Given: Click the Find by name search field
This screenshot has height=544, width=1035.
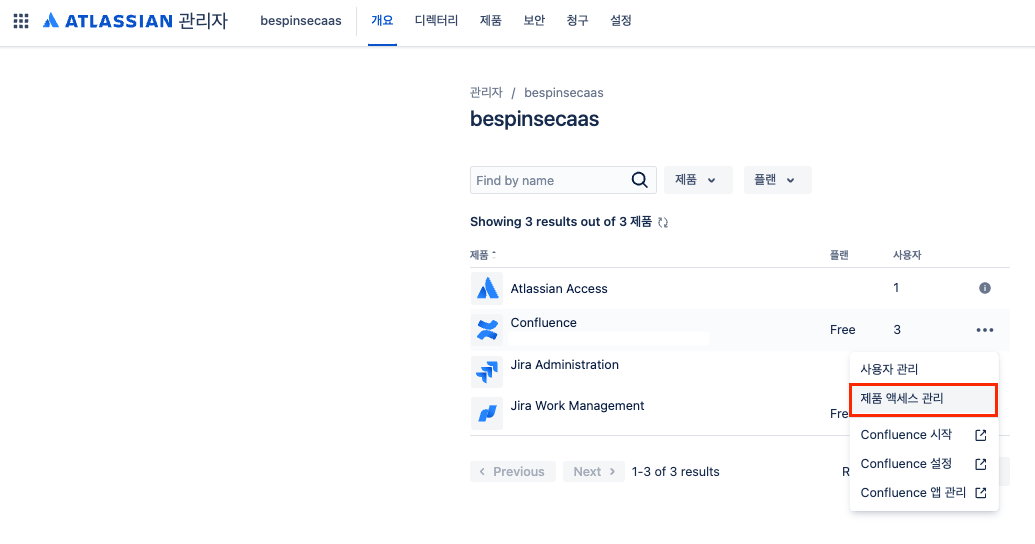Looking at the screenshot, I should click(550, 180).
